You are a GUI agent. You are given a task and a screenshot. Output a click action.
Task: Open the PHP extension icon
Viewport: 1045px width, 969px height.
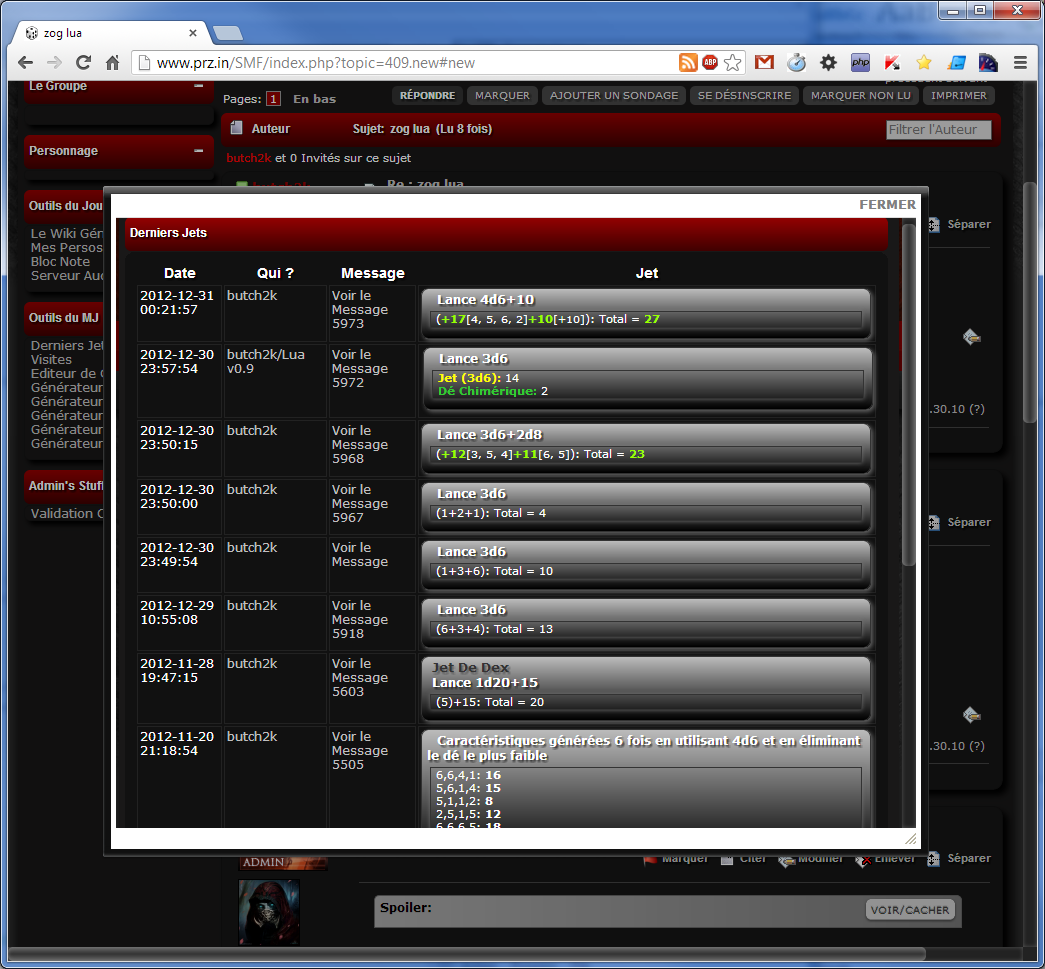860,62
